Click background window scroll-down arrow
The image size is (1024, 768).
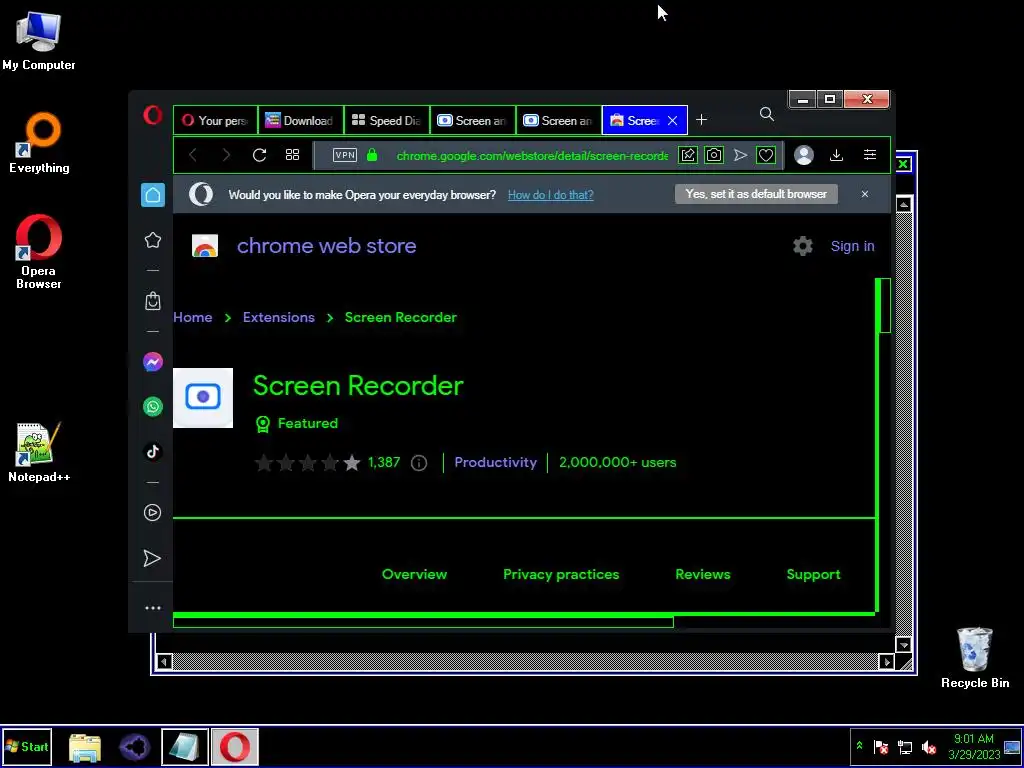pyautogui.click(x=904, y=645)
